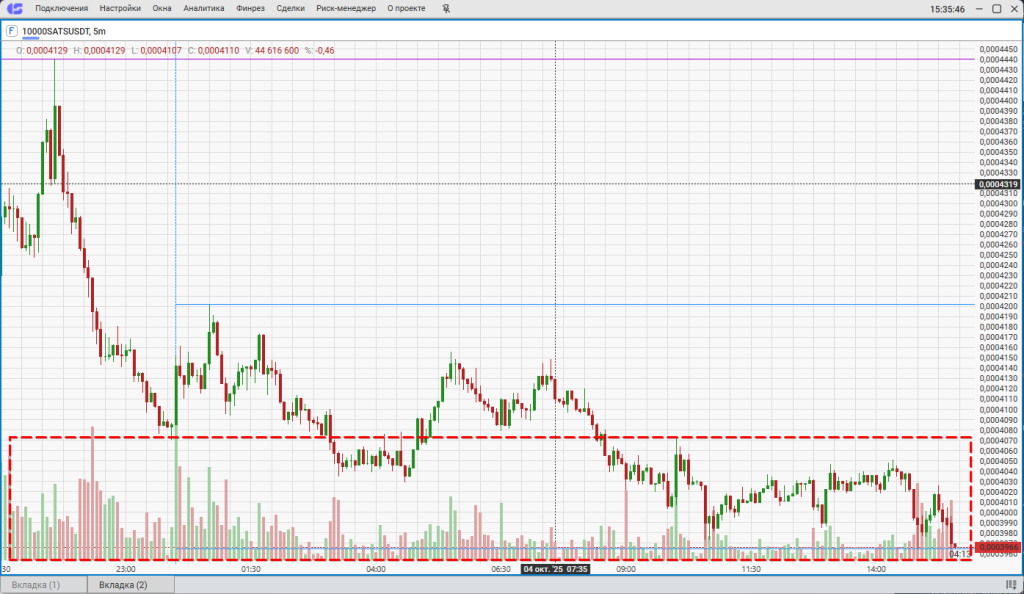Switch to Вкладка (1) tab
Screen dimensions: 1024x594
click(36, 584)
